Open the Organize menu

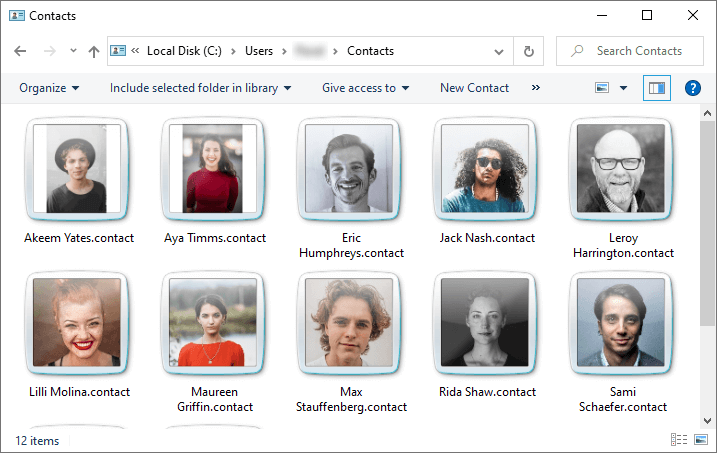(x=49, y=88)
